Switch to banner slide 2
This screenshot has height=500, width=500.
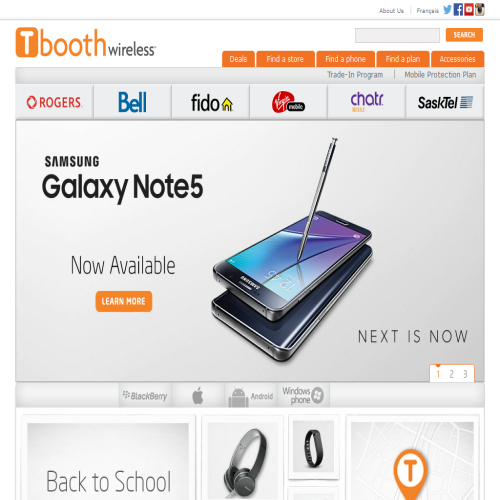[x=451, y=374]
